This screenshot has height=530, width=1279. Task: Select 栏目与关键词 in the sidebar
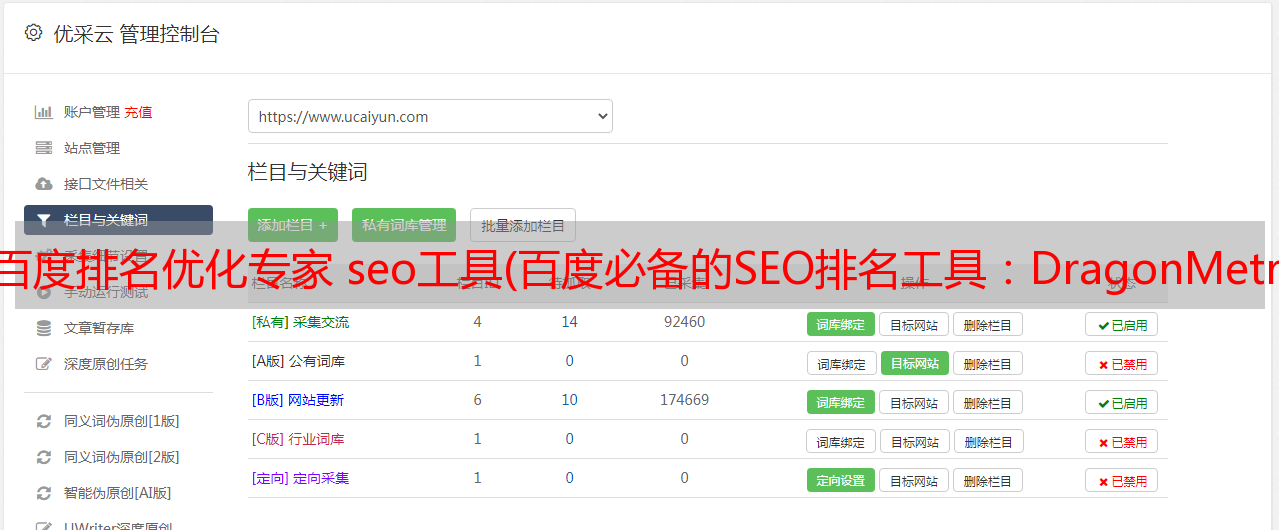[x=118, y=220]
